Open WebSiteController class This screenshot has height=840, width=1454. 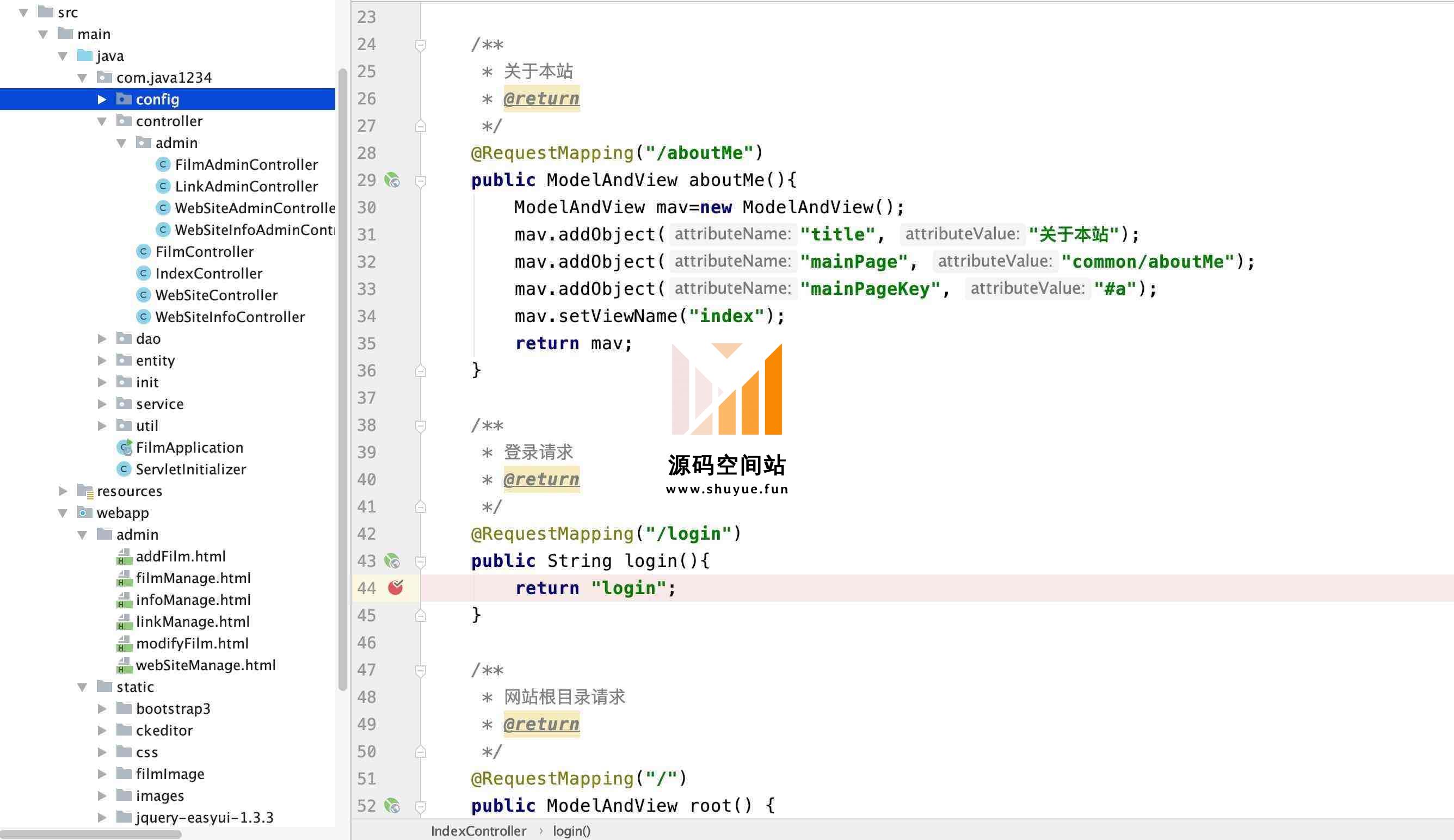(x=207, y=295)
